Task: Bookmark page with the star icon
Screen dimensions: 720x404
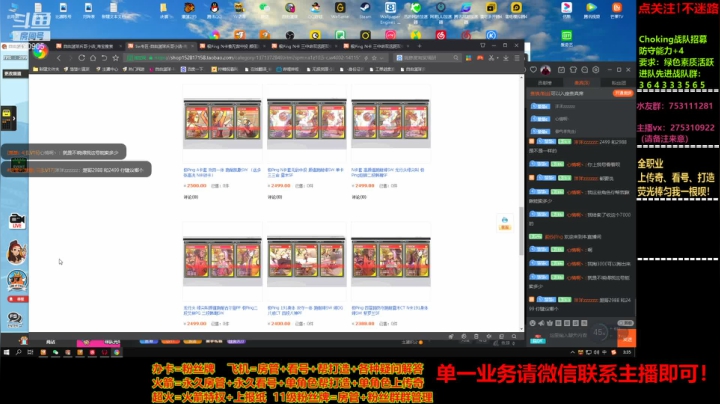Action: pyautogui.click(x=116, y=58)
